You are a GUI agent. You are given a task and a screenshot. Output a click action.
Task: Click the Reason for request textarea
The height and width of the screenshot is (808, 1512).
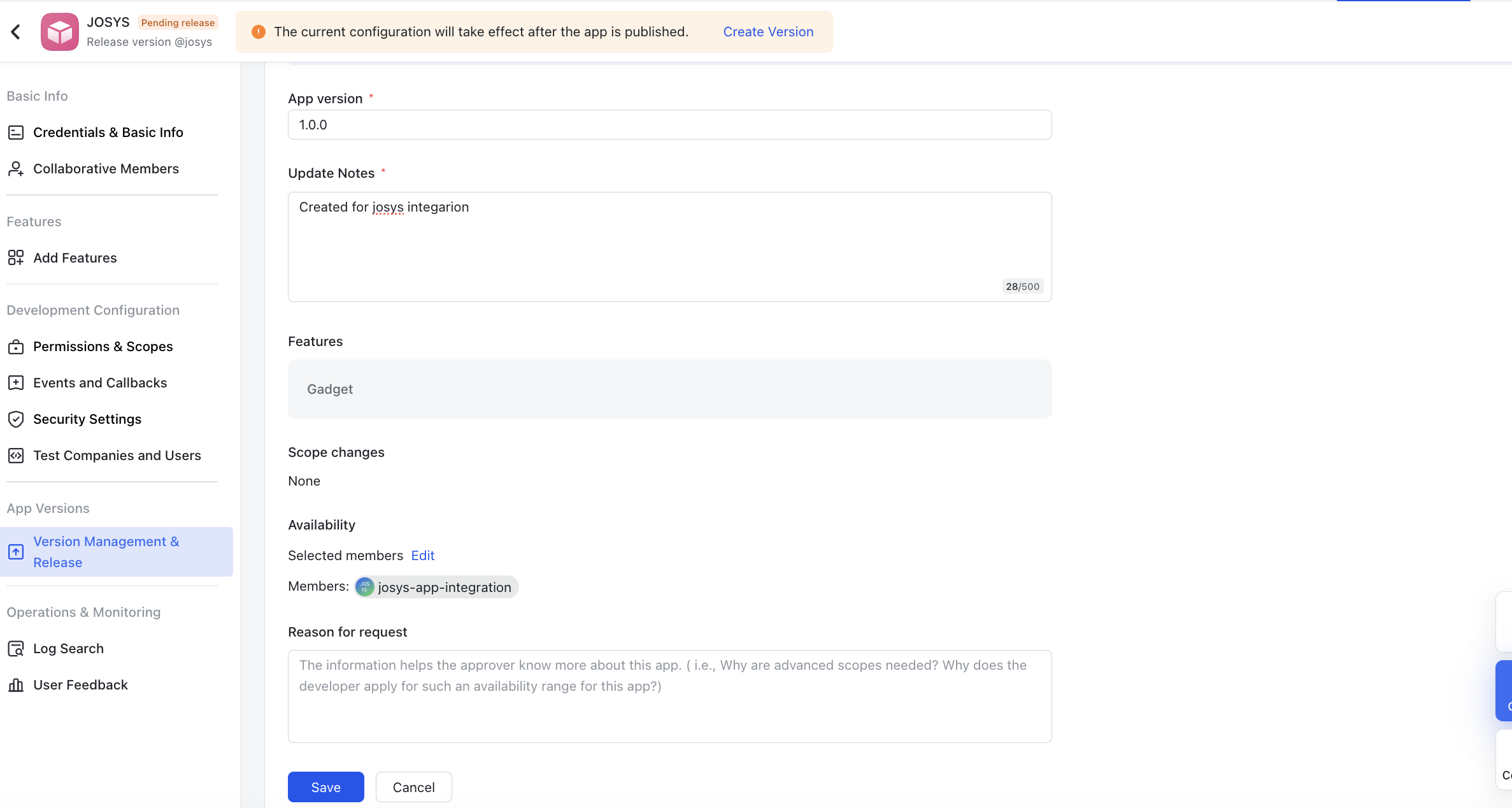(669, 696)
